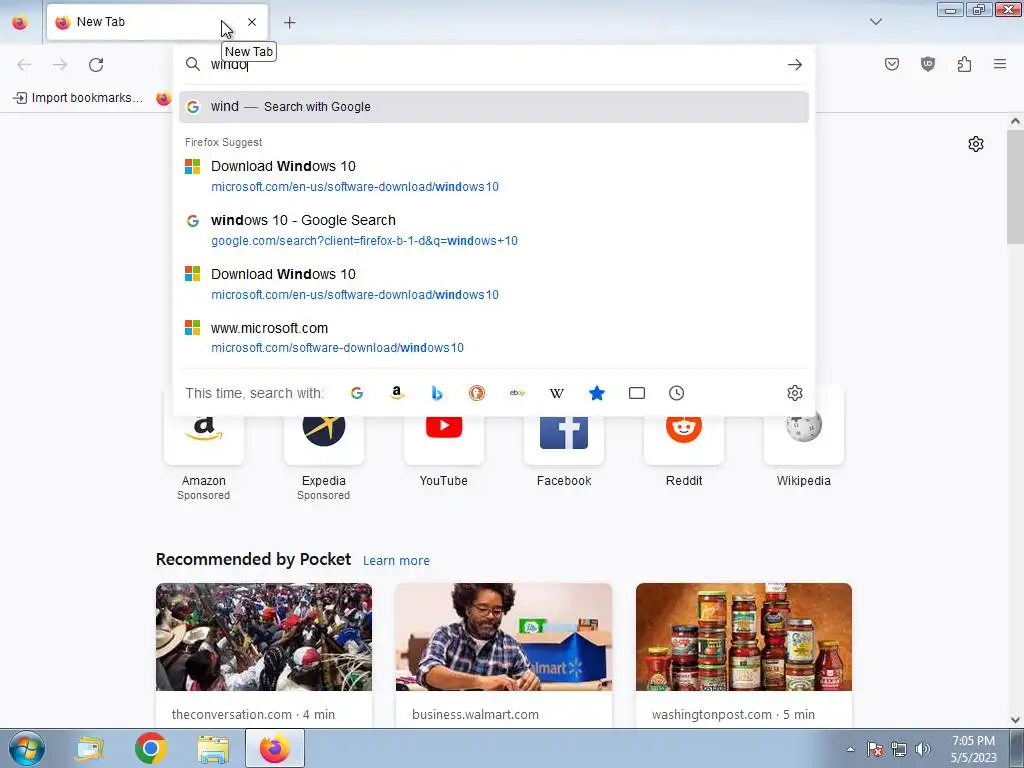Open first Download Windows 10 suggestion
This screenshot has height=768, width=1024.
[x=494, y=176]
